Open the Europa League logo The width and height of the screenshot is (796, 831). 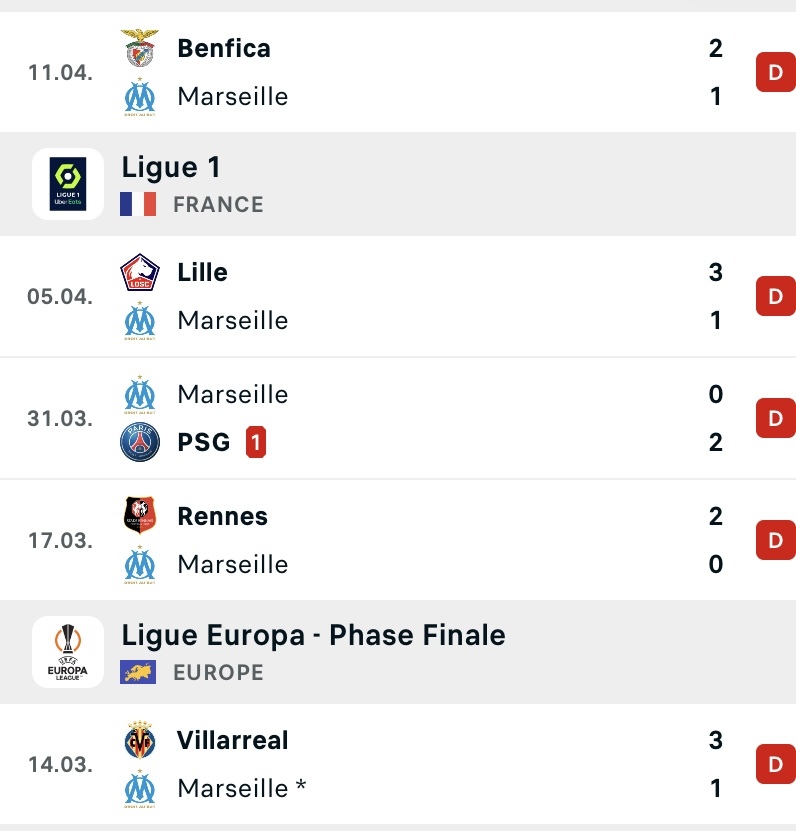(68, 652)
